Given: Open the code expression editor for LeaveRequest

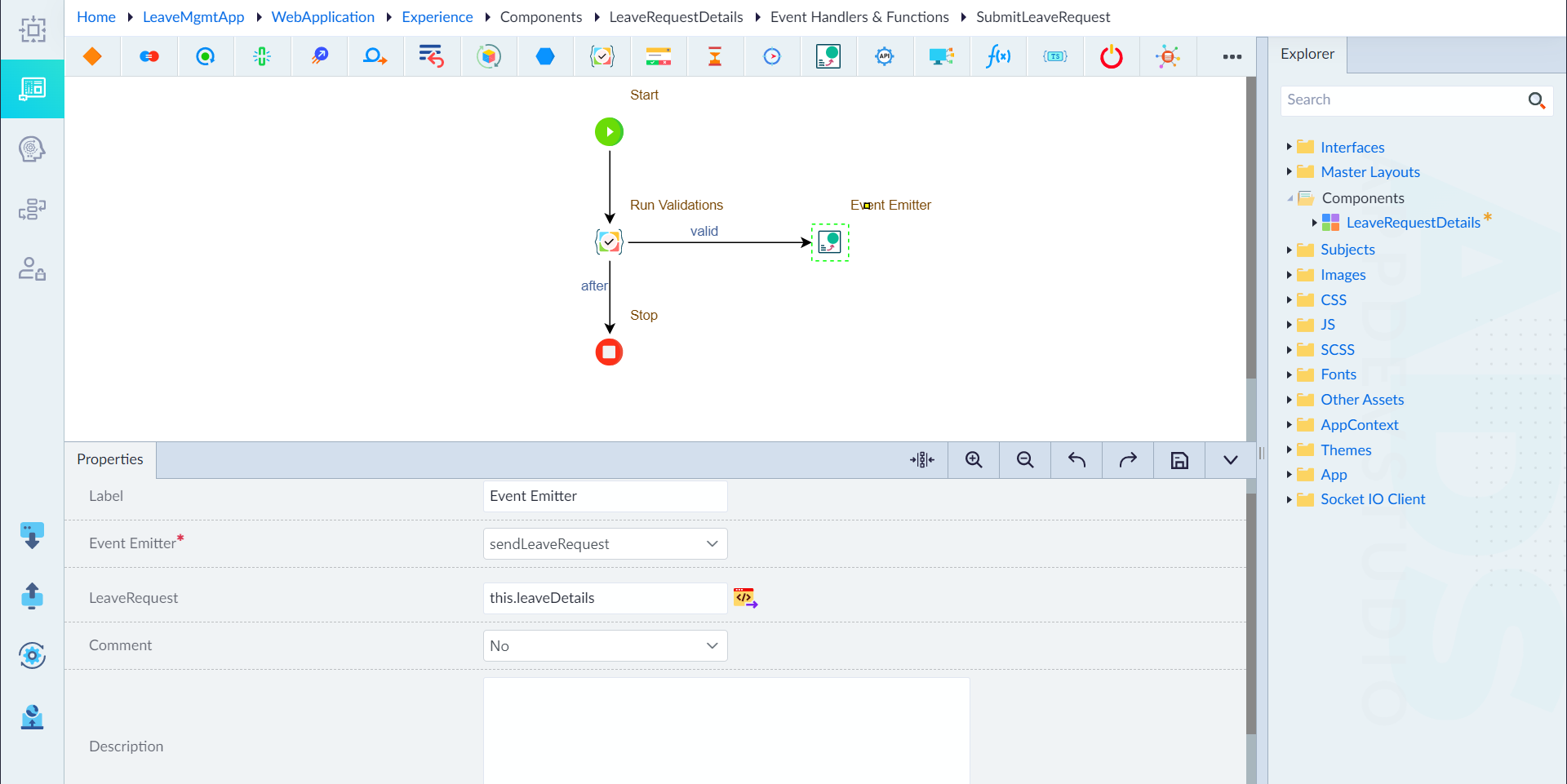Looking at the screenshot, I should pos(745,598).
